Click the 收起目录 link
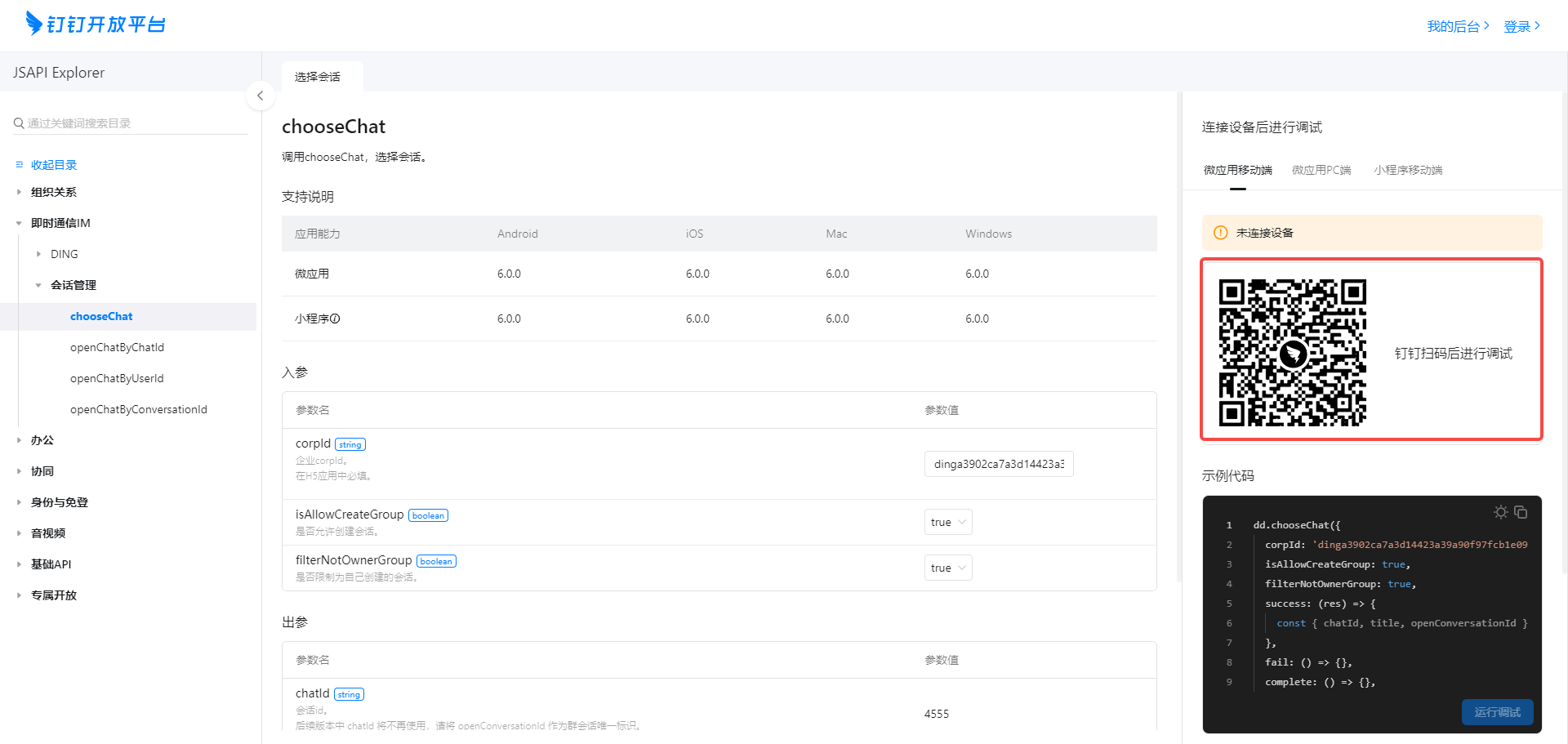Screen dimensions: 1568x744 pyautogui.click(x=54, y=165)
